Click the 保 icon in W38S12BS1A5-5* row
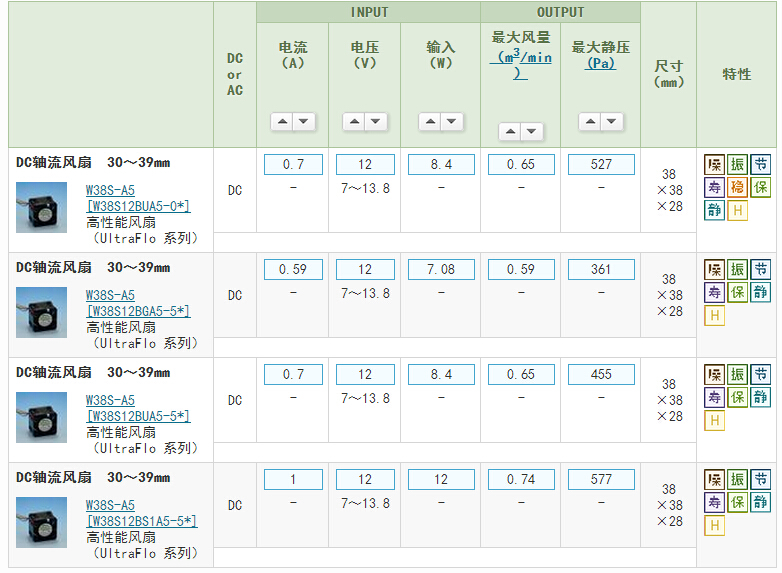 click(737, 503)
